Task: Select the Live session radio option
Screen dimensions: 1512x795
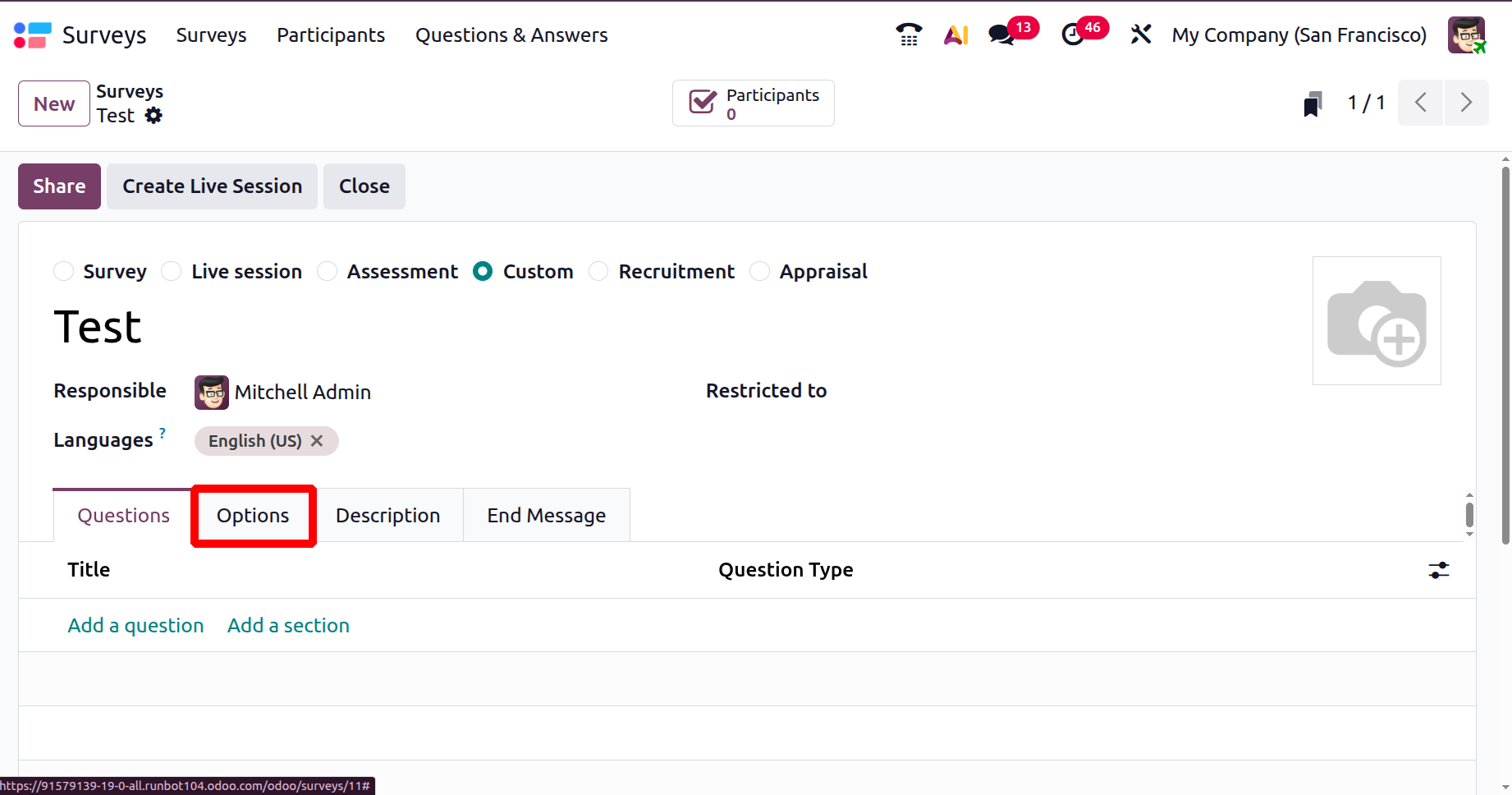Action: [x=172, y=272]
